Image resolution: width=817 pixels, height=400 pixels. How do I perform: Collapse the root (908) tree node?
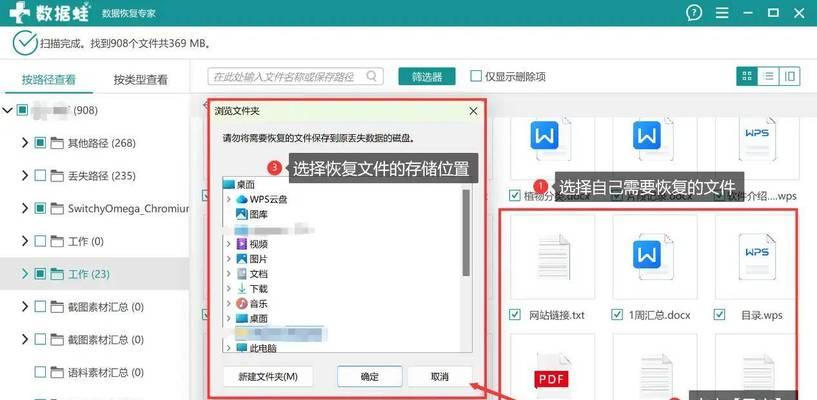click(7, 110)
